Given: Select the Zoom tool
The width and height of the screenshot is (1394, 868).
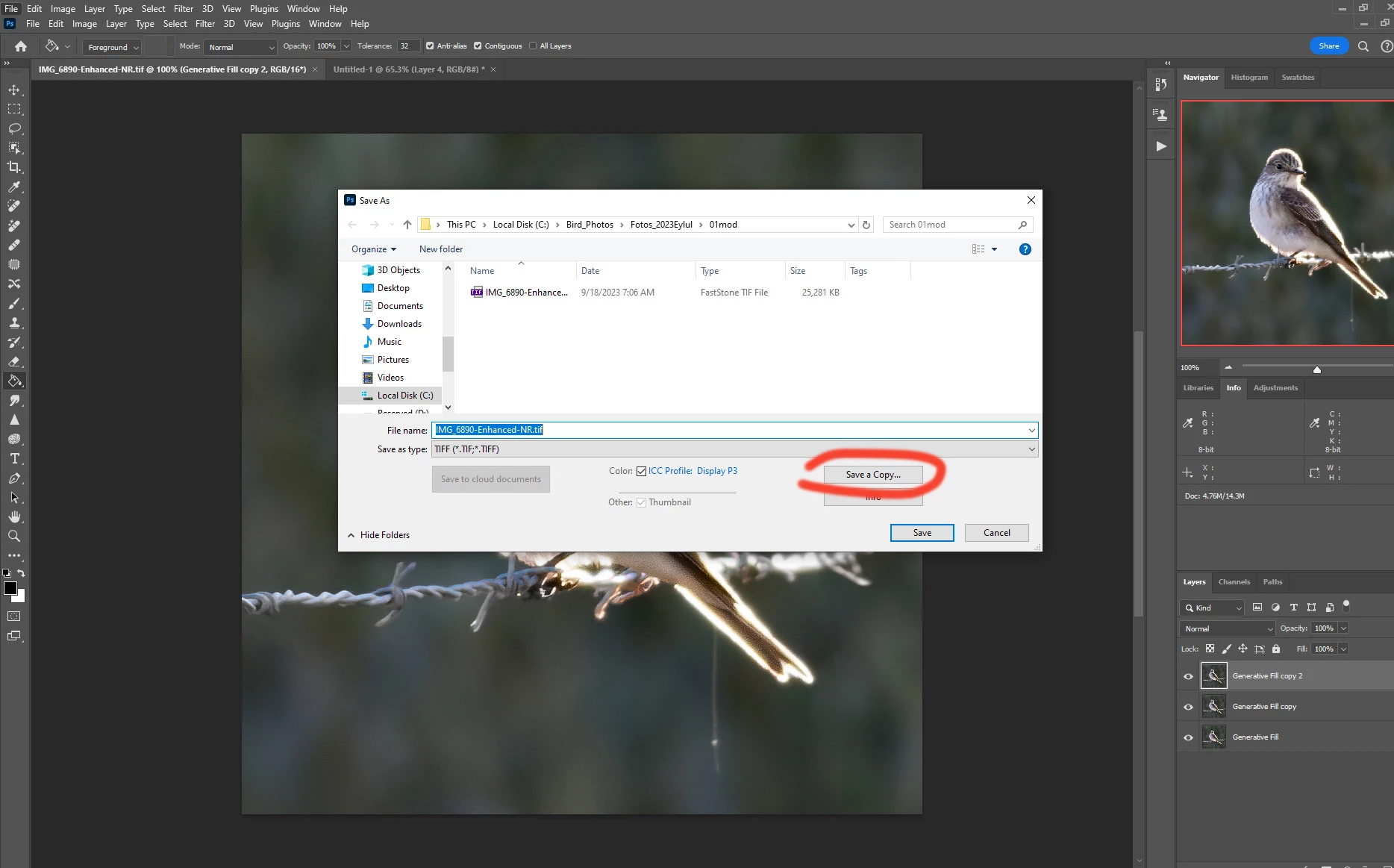Looking at the screenshot, I should (x=14, y=536).
